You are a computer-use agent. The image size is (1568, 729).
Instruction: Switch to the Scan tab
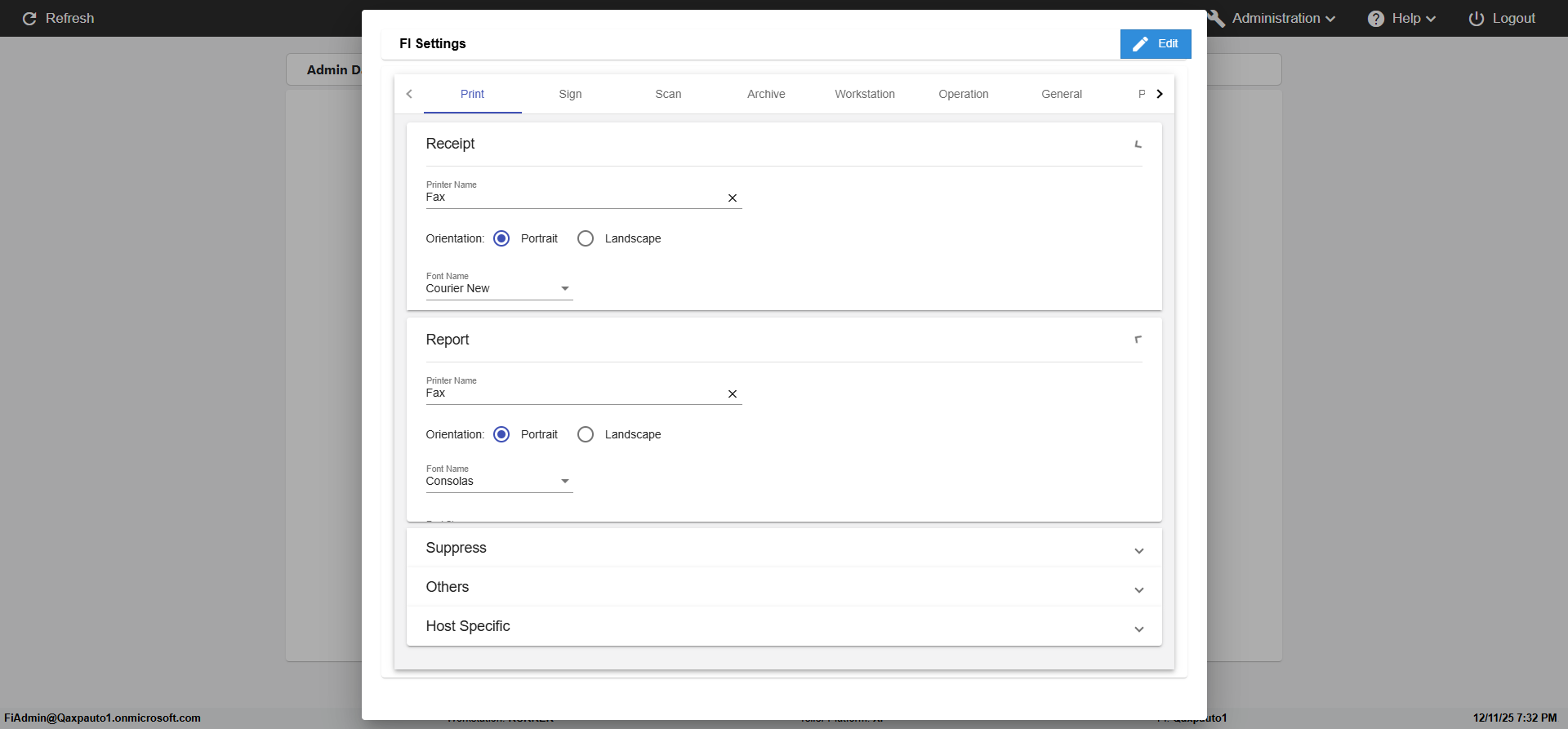tap(668, 94)
